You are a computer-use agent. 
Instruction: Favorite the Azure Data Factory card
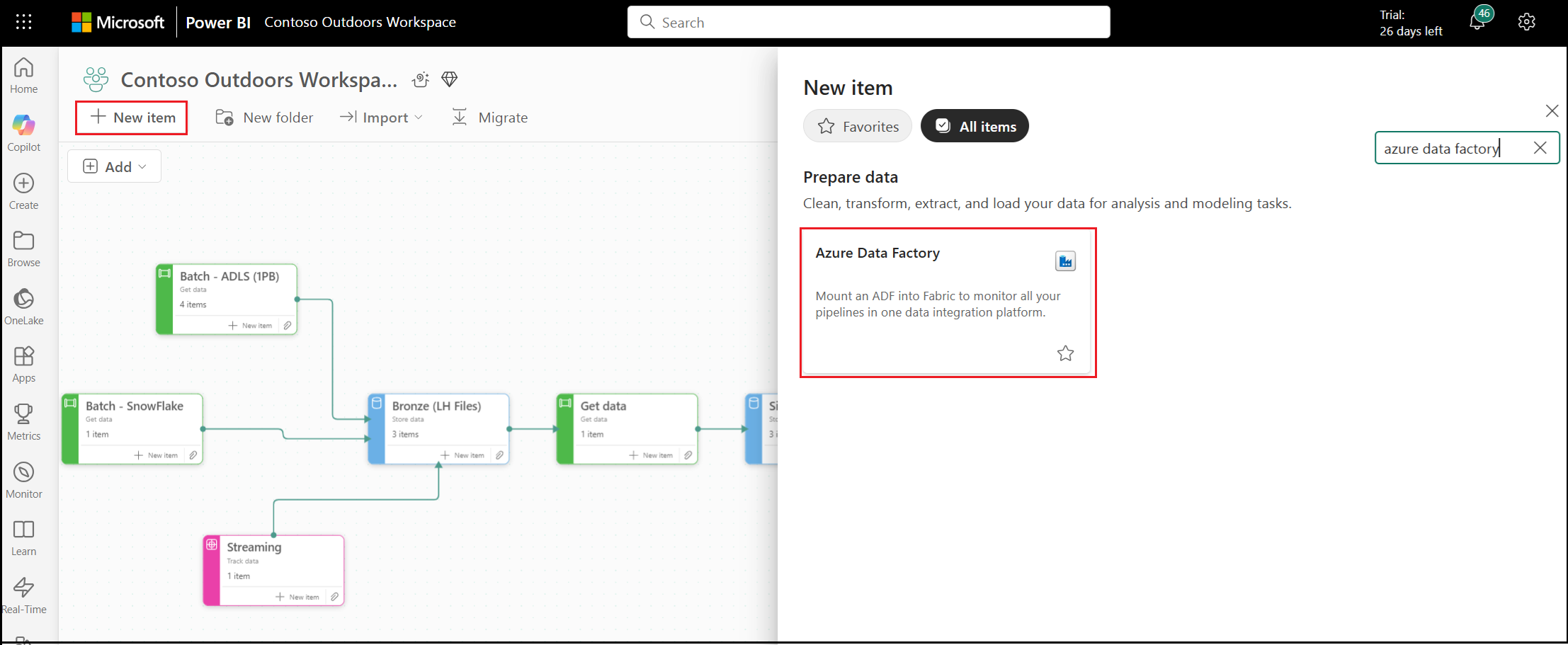pos(1065,353)
